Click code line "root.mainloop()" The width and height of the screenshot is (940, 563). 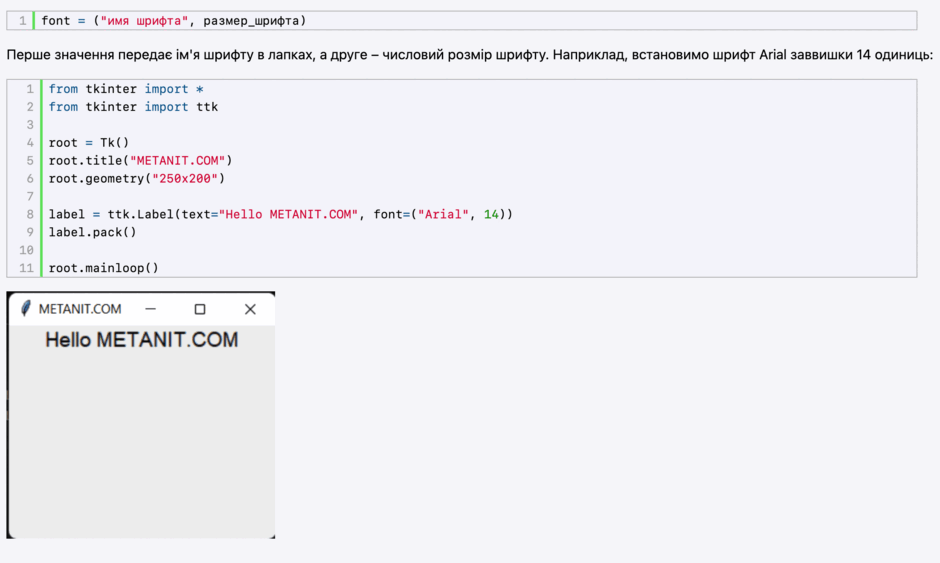[104, 268]
